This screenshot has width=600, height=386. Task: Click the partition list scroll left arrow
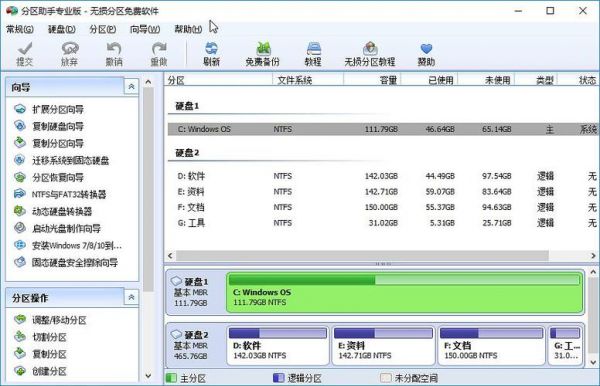click(x=170, y=256)
